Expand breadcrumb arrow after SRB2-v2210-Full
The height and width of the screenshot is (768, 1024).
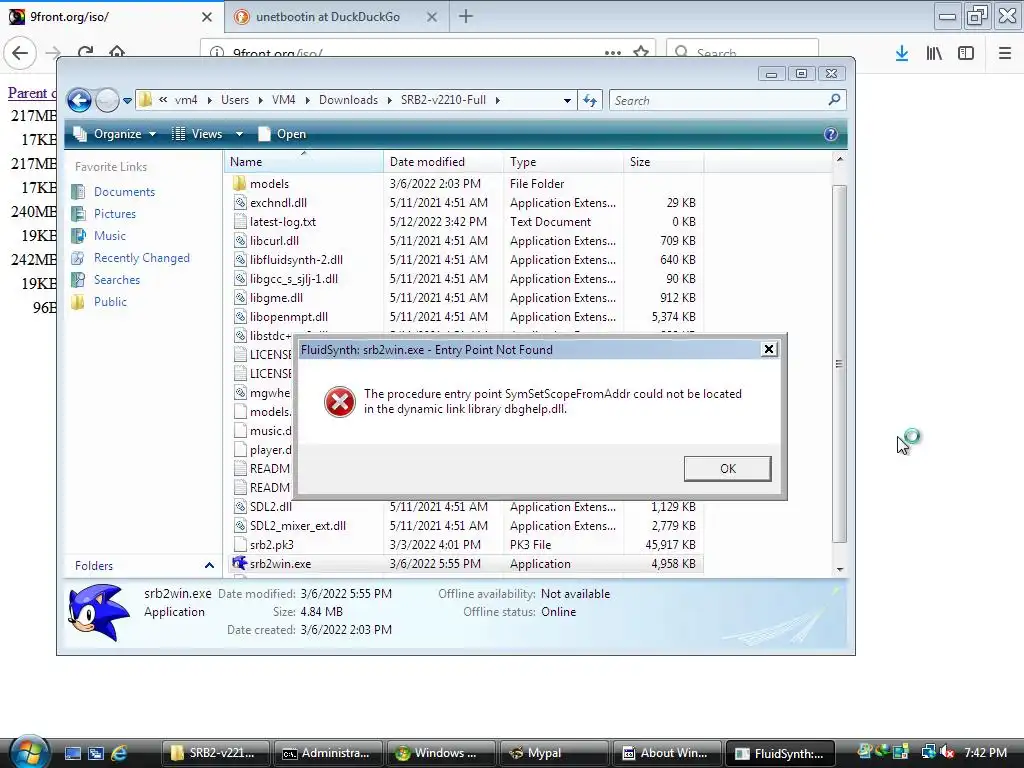click(x=498, y=100)
